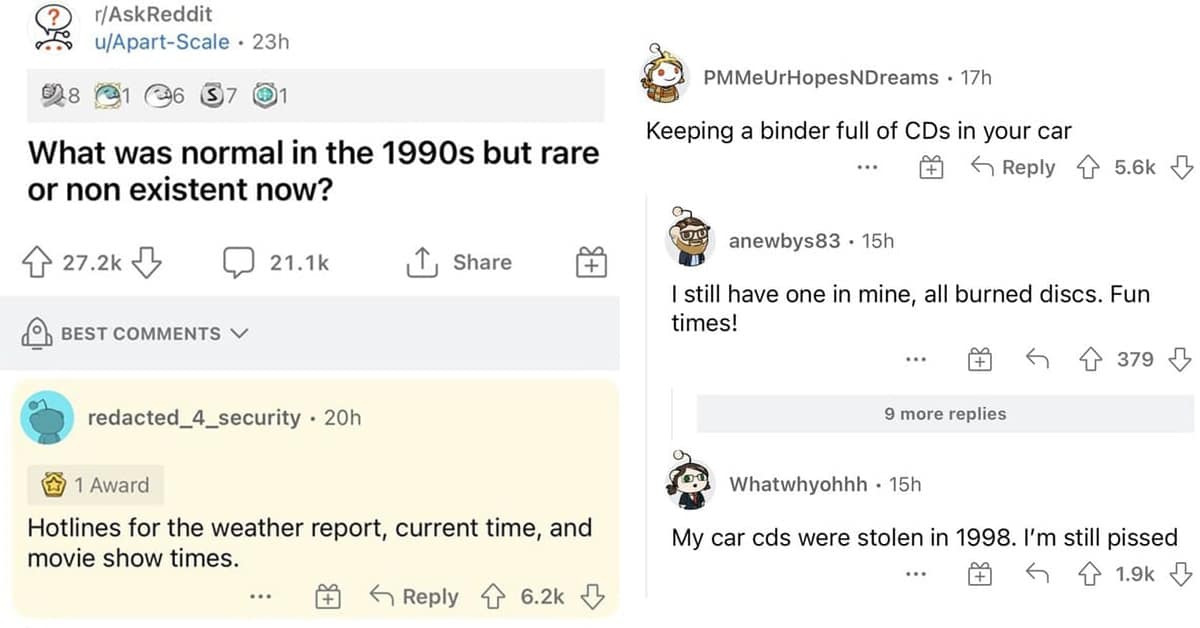Click the Share icon on the post
This screenshot has height=628, width=1200.
click(x=457, y=262)
